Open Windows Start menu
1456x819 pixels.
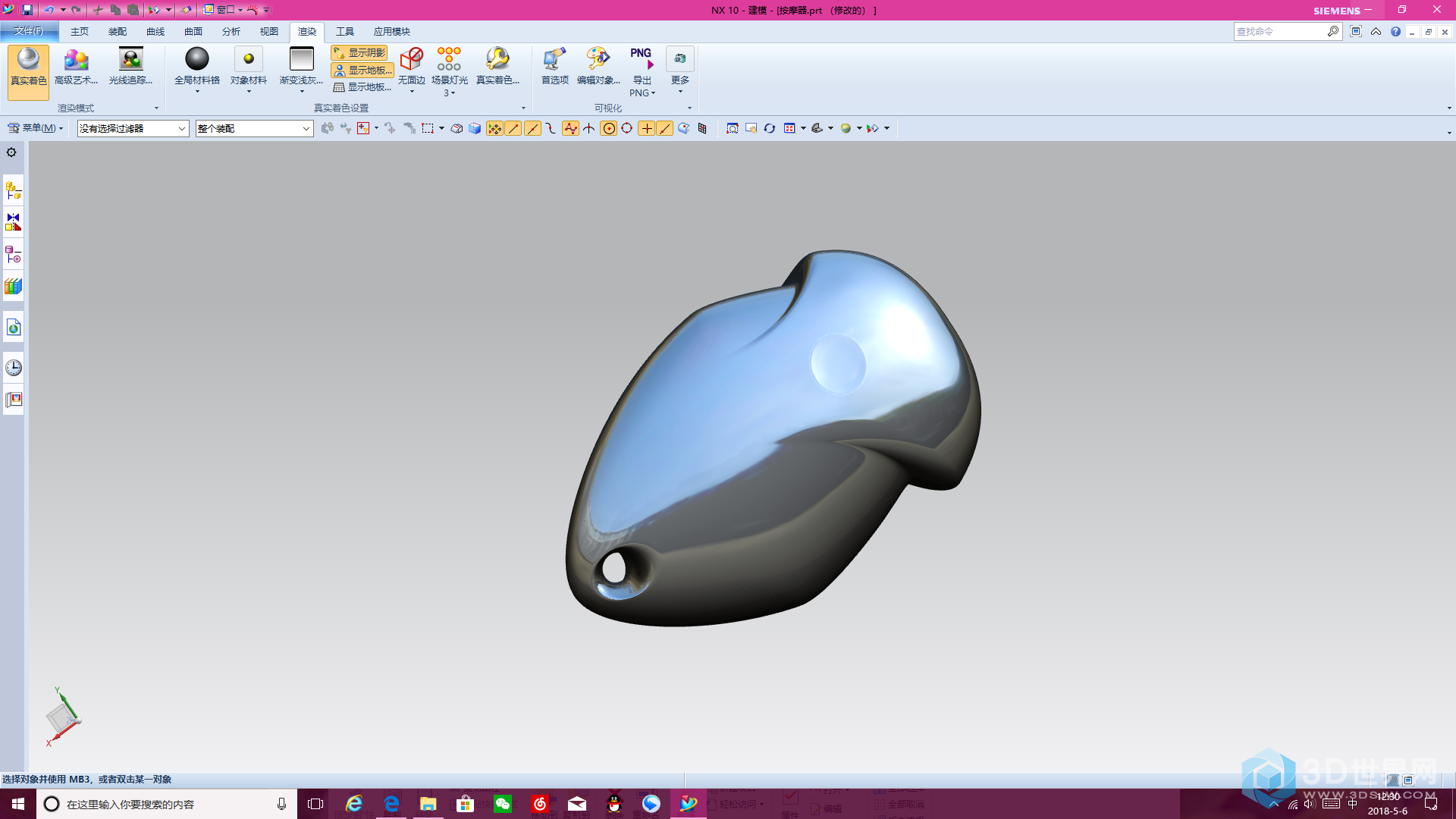coord(18,804)
